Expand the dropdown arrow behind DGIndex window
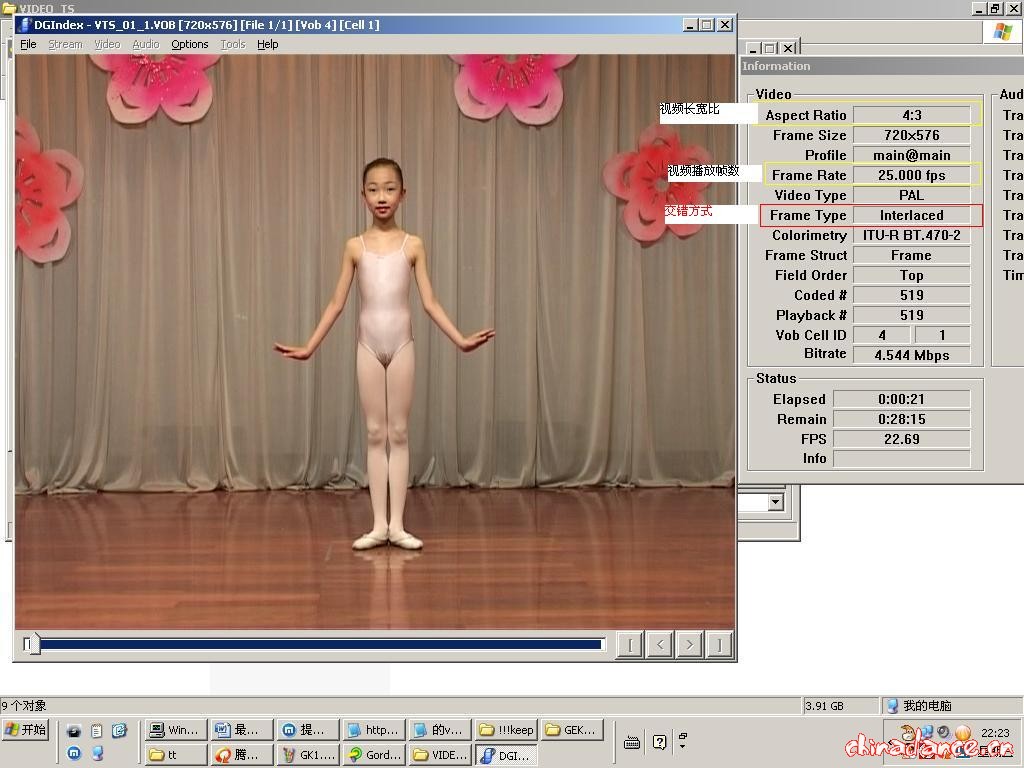This screenshot has height=768, width=1024. click(775, 502)
